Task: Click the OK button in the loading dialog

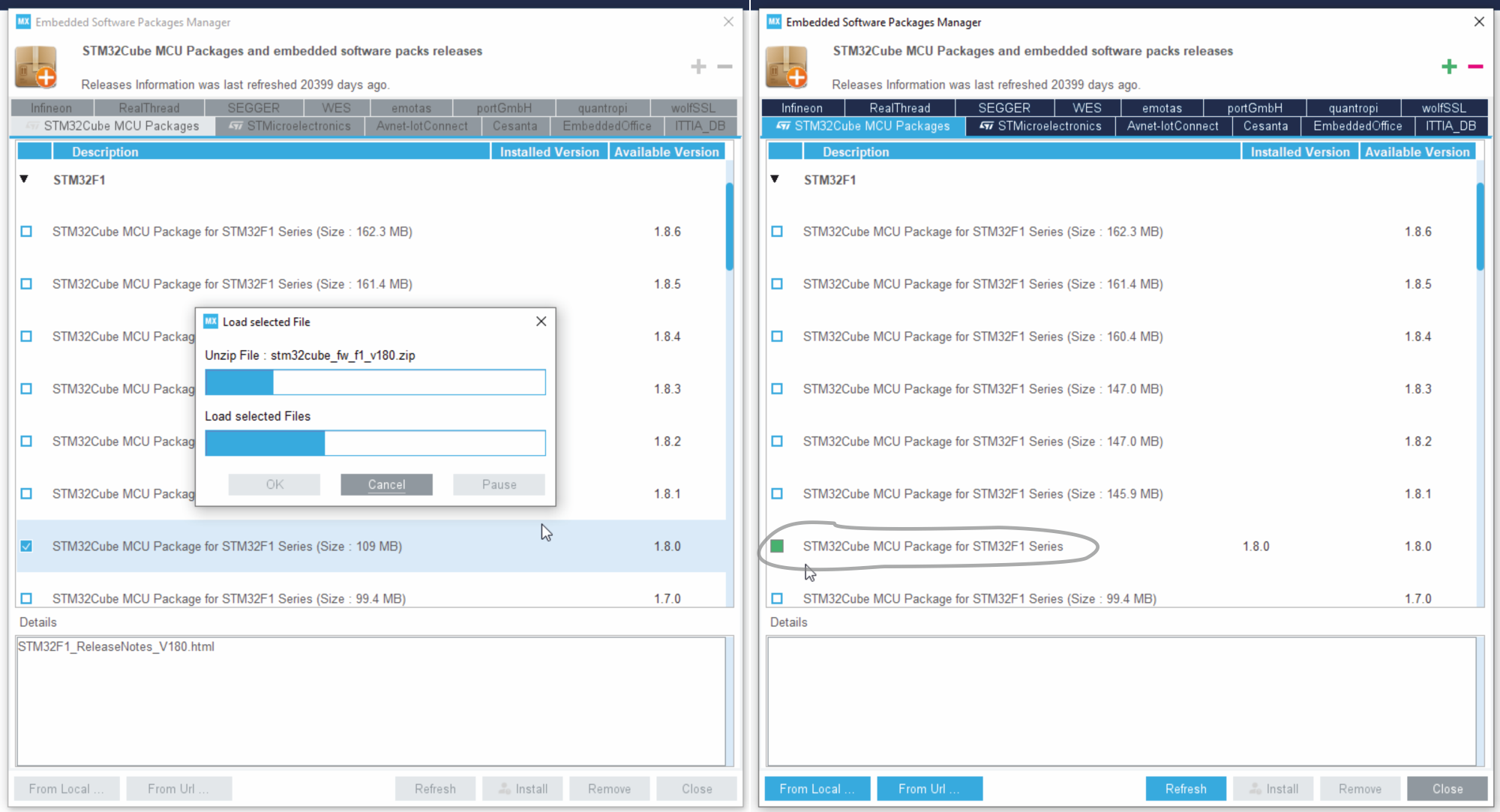Action: [274, 484]
